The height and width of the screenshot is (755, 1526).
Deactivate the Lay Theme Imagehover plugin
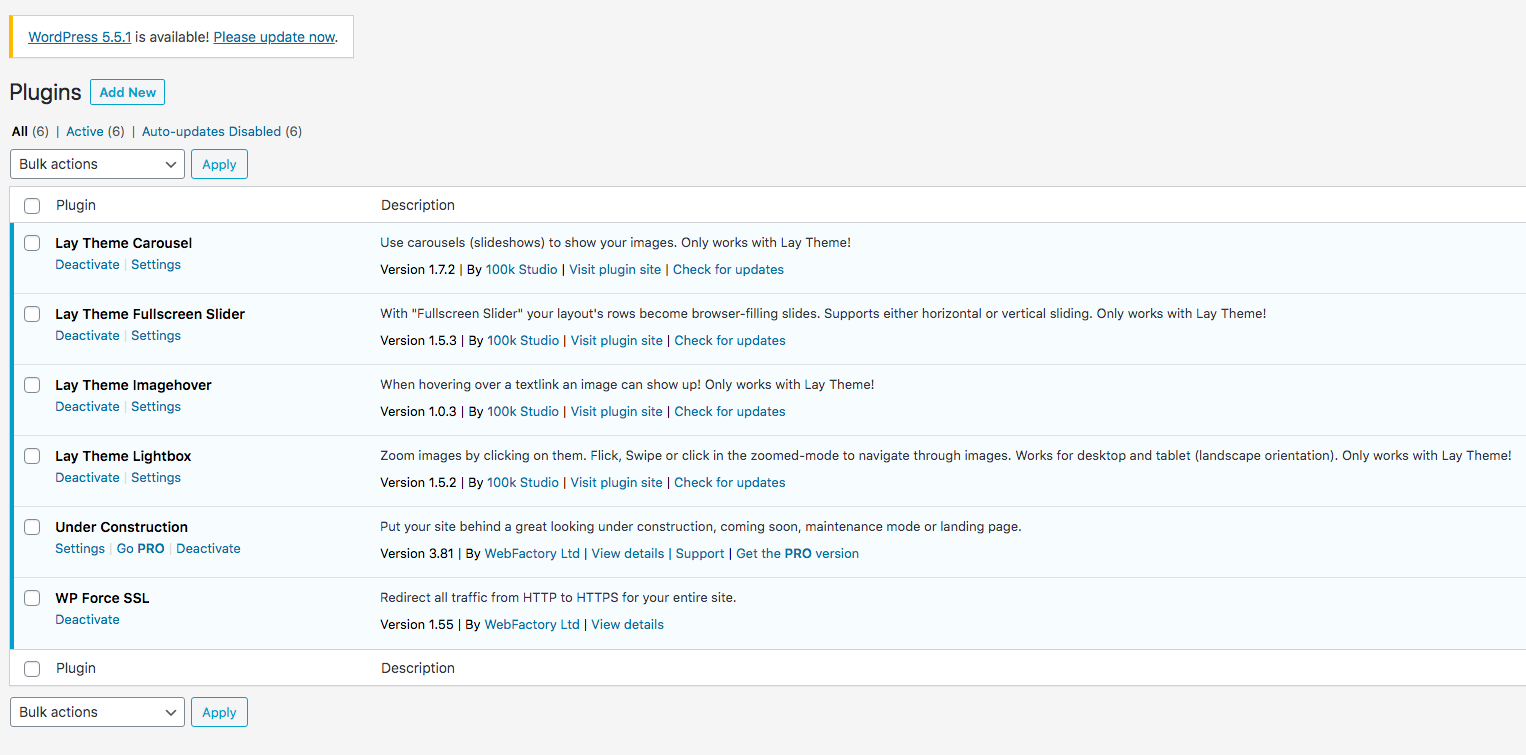click(x=87, y=406)
